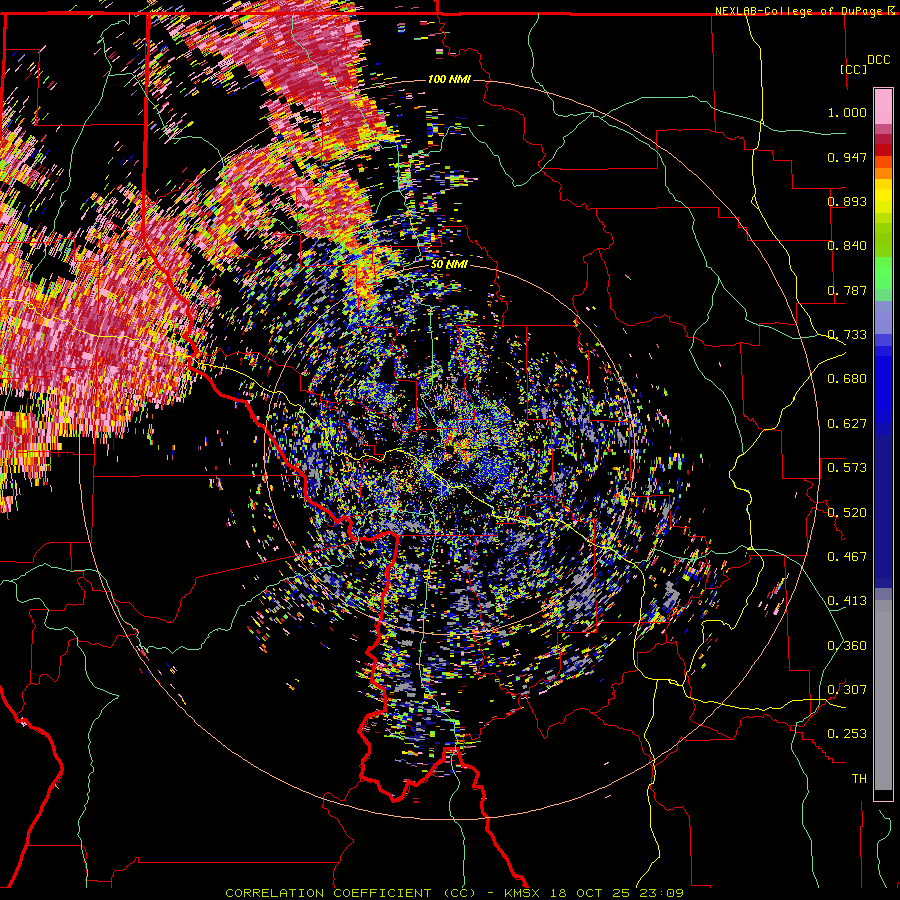Image resolution: width=900 pixels, height=900 pixels.
Task: Click the 0.467 scale label
Action: click(x=847, y=557)
